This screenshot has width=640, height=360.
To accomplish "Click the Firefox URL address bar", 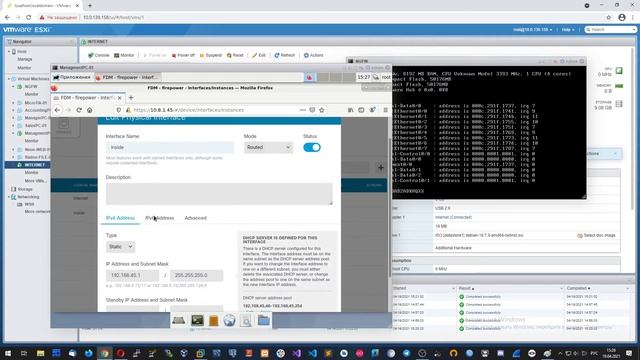I will pos(216,110).
